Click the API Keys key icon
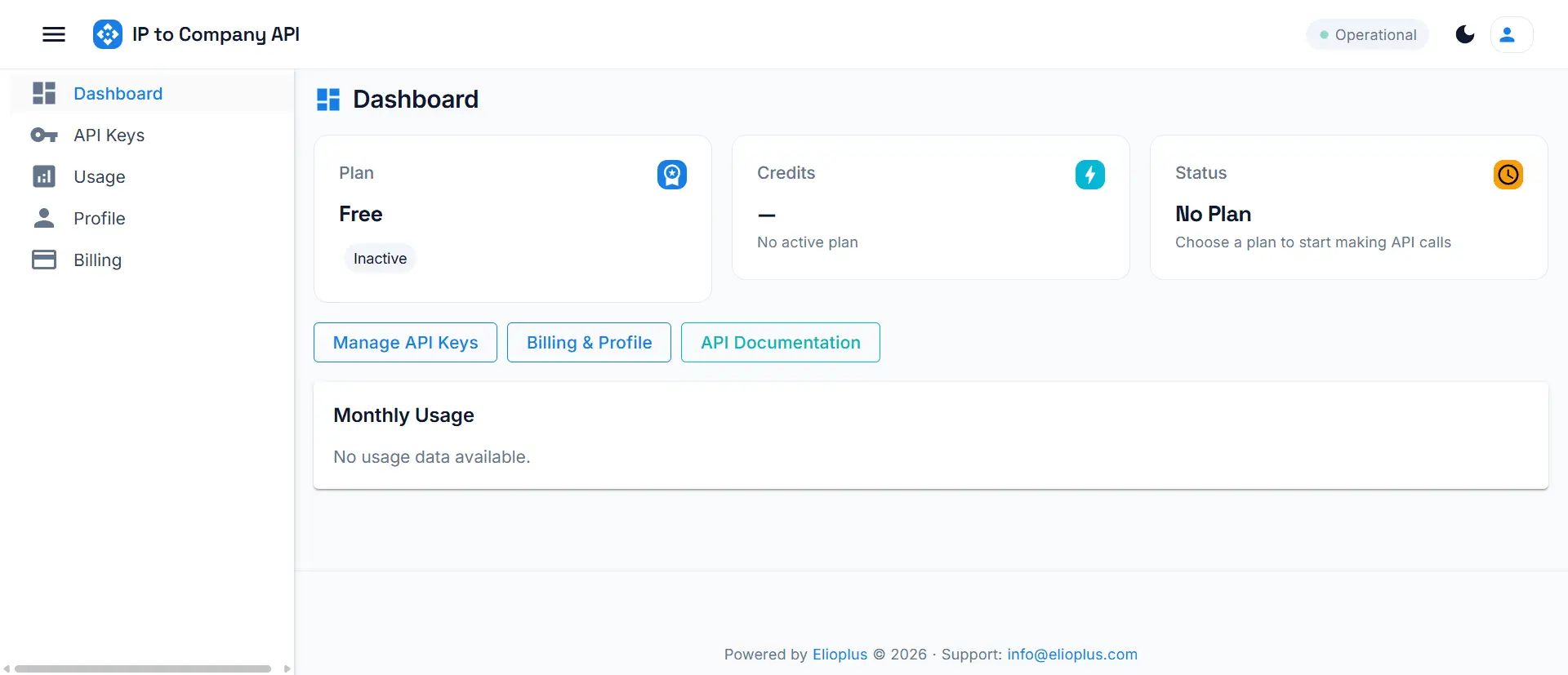Viewport: 1568px width, 675px height. point(44,135)
